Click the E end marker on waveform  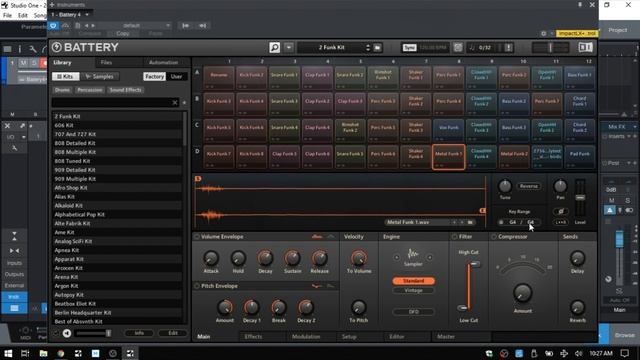482,210
